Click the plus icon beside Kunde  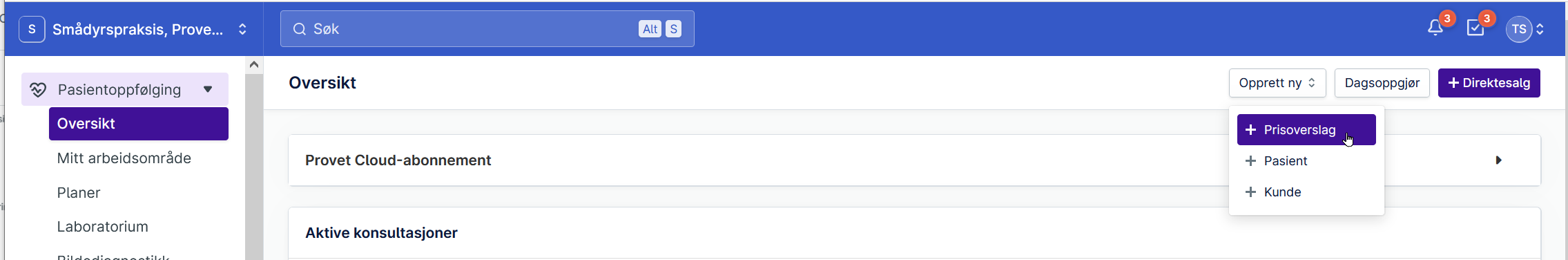[1250, 192]
